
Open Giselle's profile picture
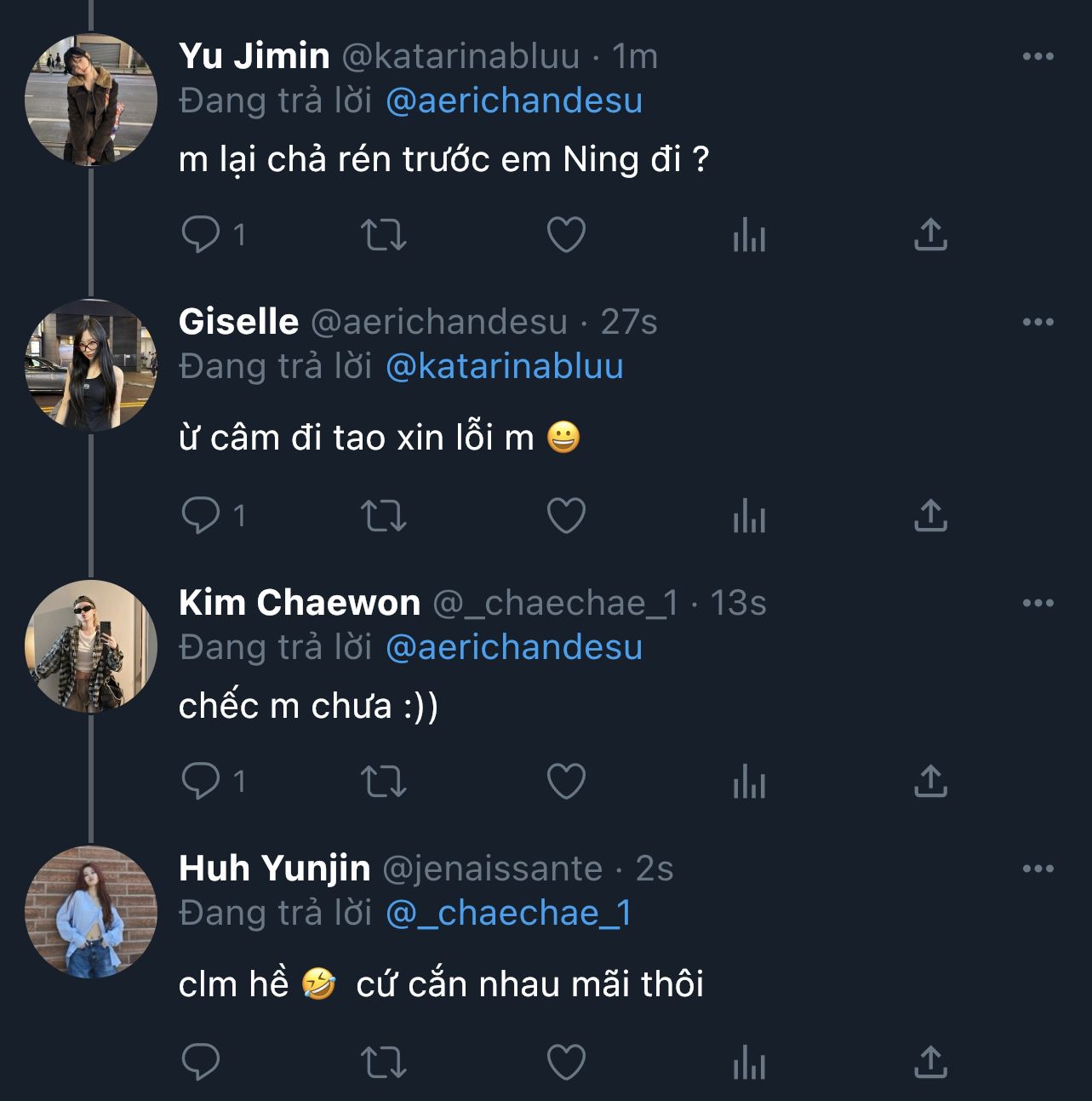click(91, 366)
